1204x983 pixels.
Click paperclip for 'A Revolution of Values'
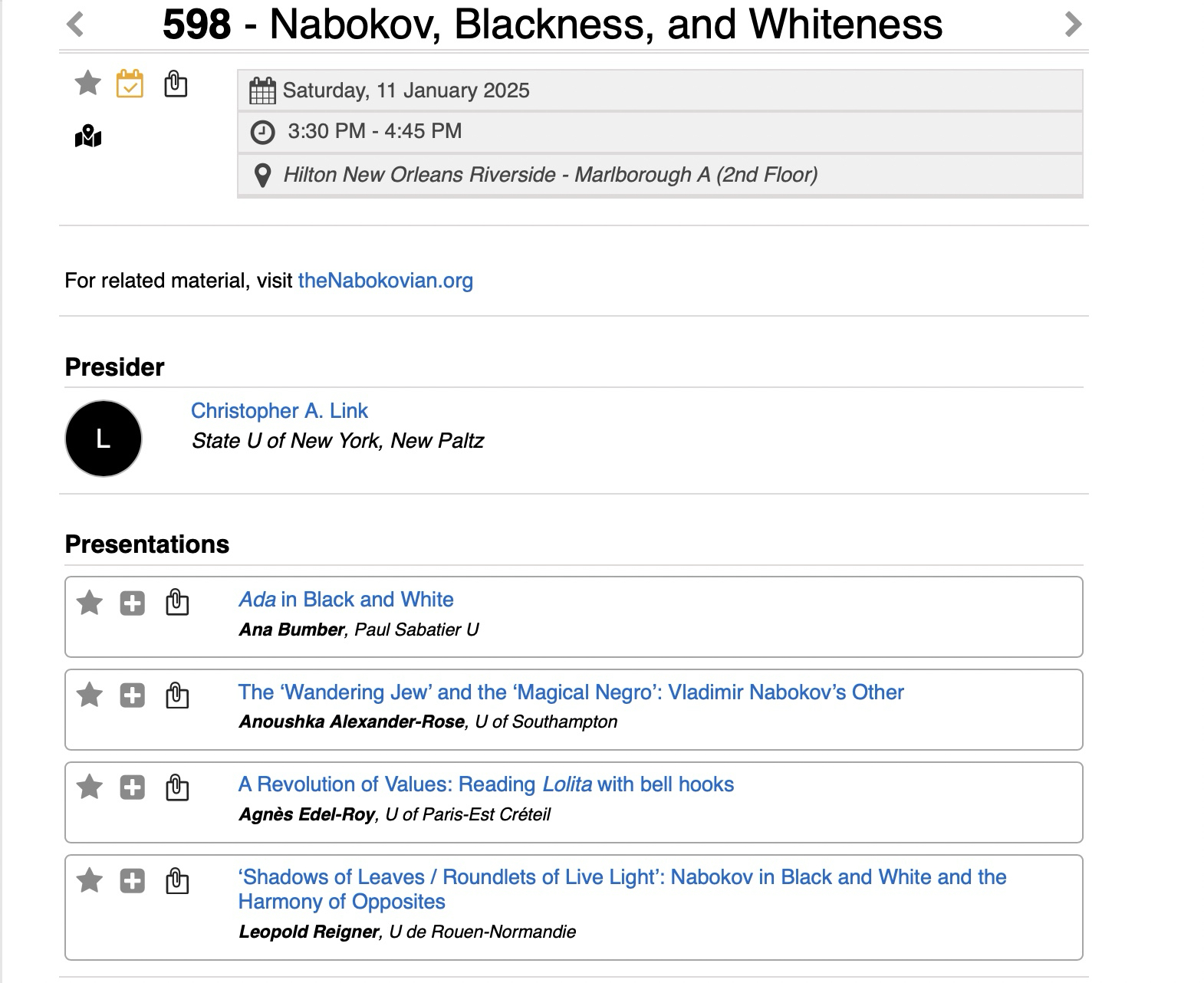177,787
